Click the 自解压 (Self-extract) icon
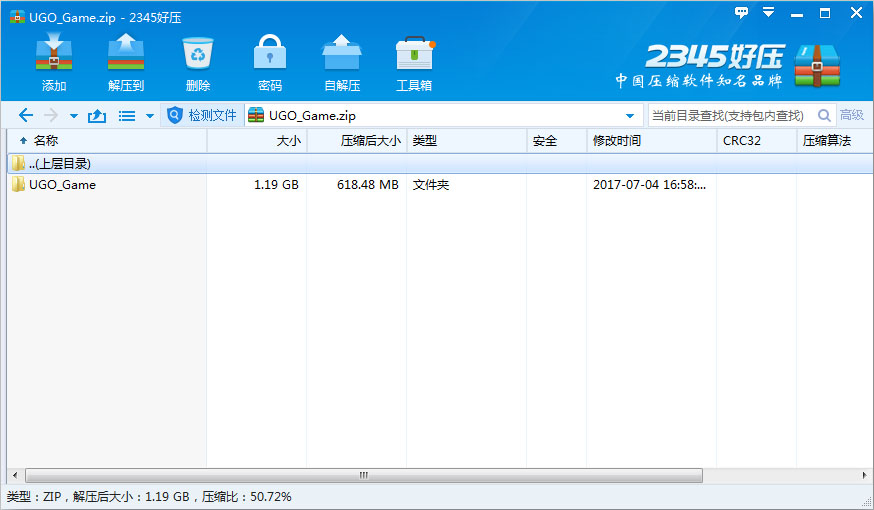 coord(342,62)
